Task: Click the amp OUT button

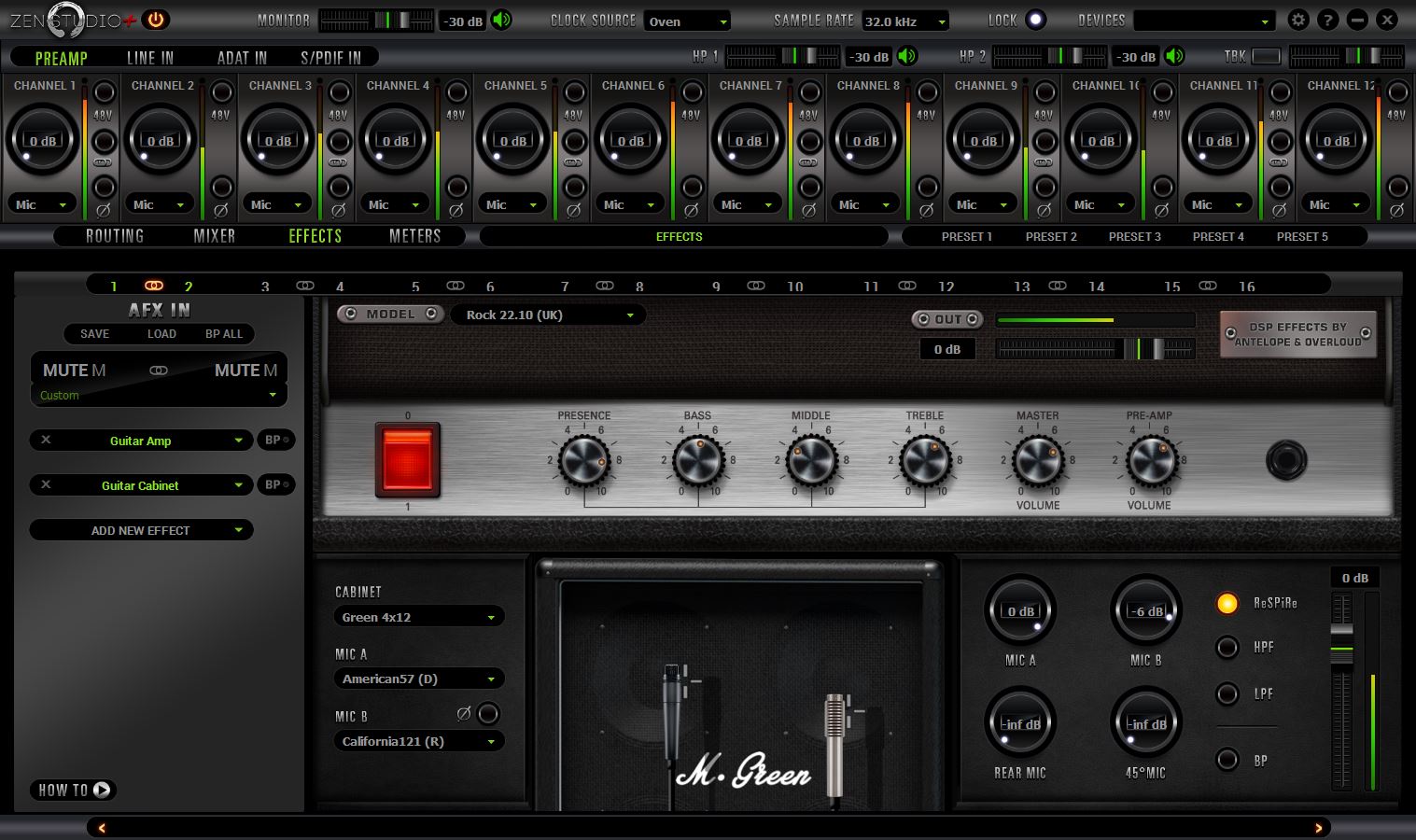Action: pos(947,319)
